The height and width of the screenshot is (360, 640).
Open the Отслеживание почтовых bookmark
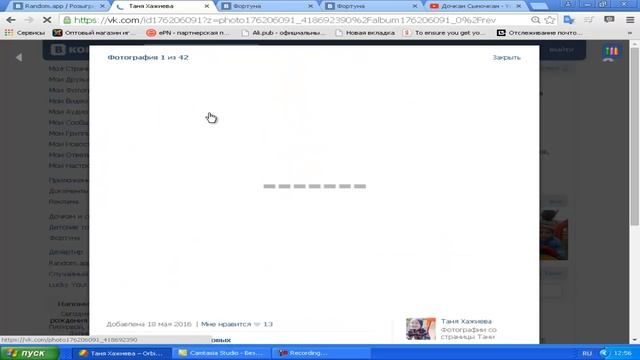tap(539, 33)
